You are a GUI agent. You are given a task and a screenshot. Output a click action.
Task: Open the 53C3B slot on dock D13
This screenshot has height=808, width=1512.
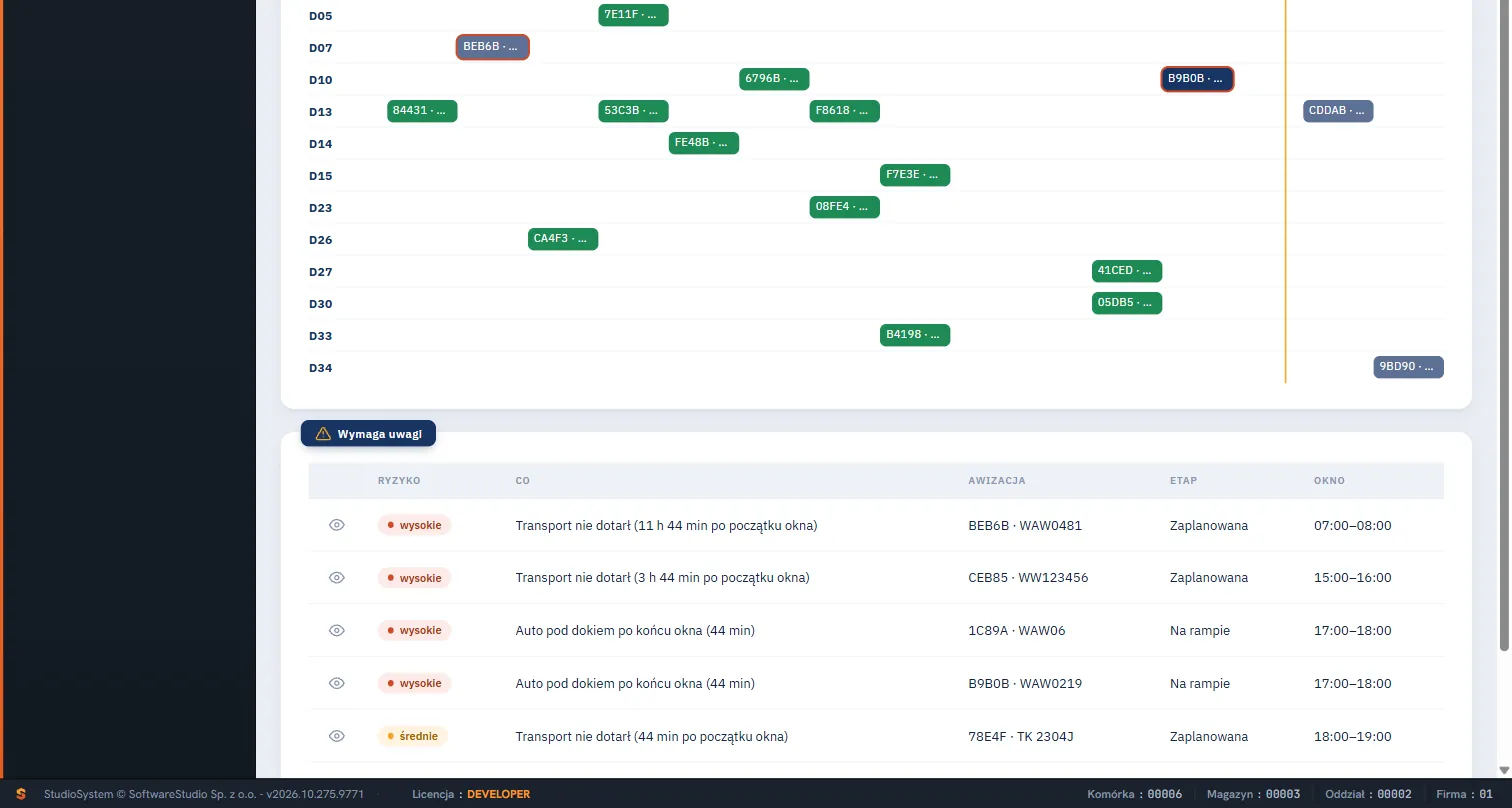634,111
